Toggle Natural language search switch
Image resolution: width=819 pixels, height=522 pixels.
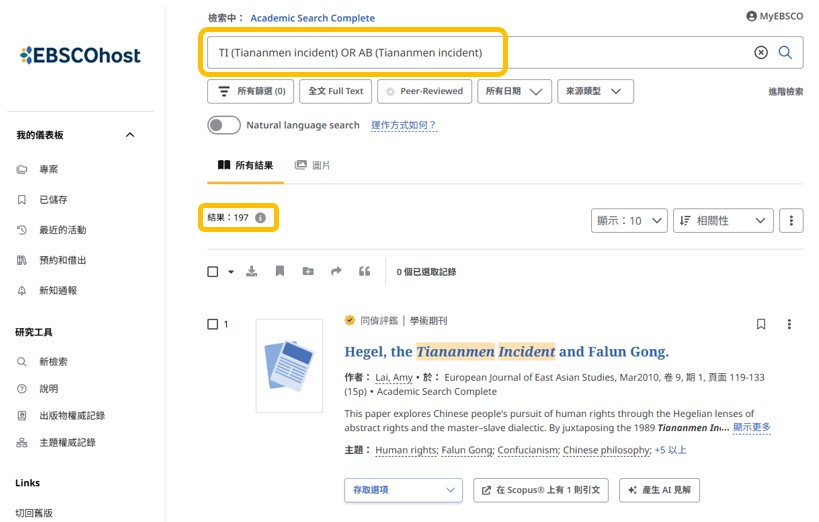(224, 125)
